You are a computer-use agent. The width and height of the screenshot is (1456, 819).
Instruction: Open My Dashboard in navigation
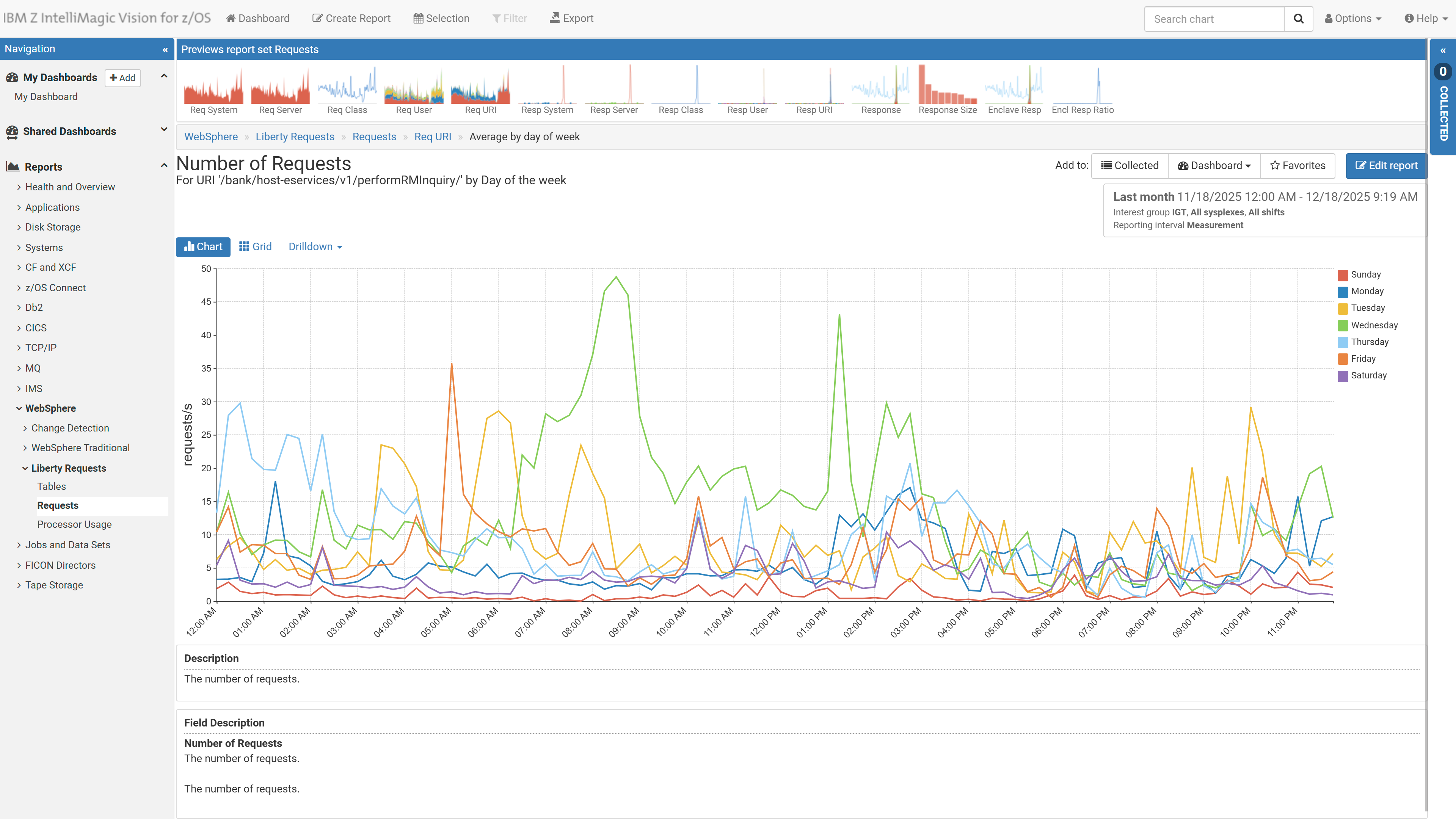46,97
